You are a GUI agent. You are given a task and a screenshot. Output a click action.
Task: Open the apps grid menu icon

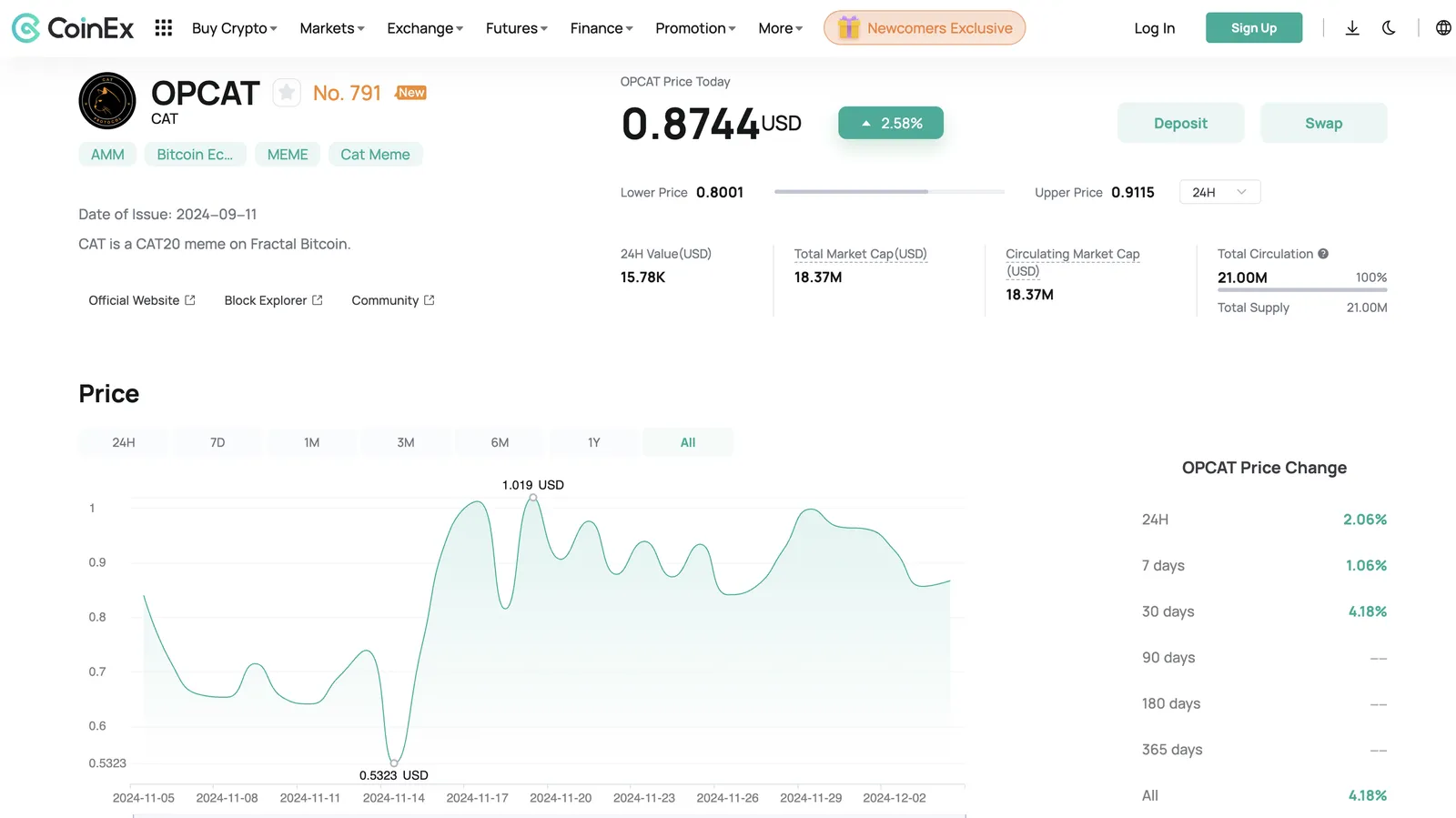pyautogui.click(x=164, y=28)
